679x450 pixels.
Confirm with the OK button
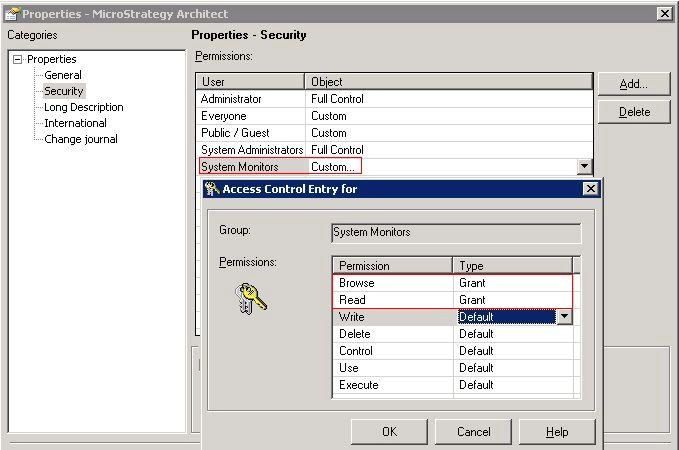[389, 431]
